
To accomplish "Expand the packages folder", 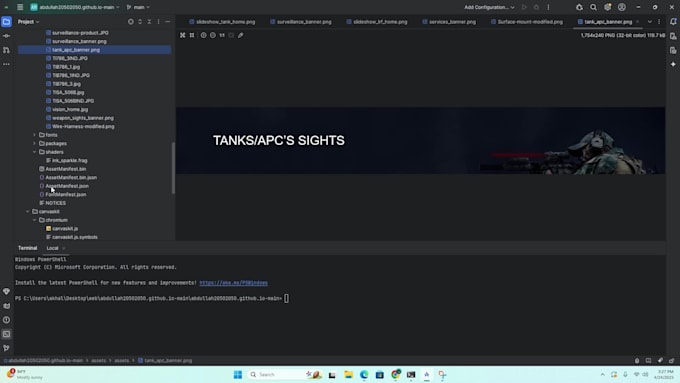I will 35,144.
